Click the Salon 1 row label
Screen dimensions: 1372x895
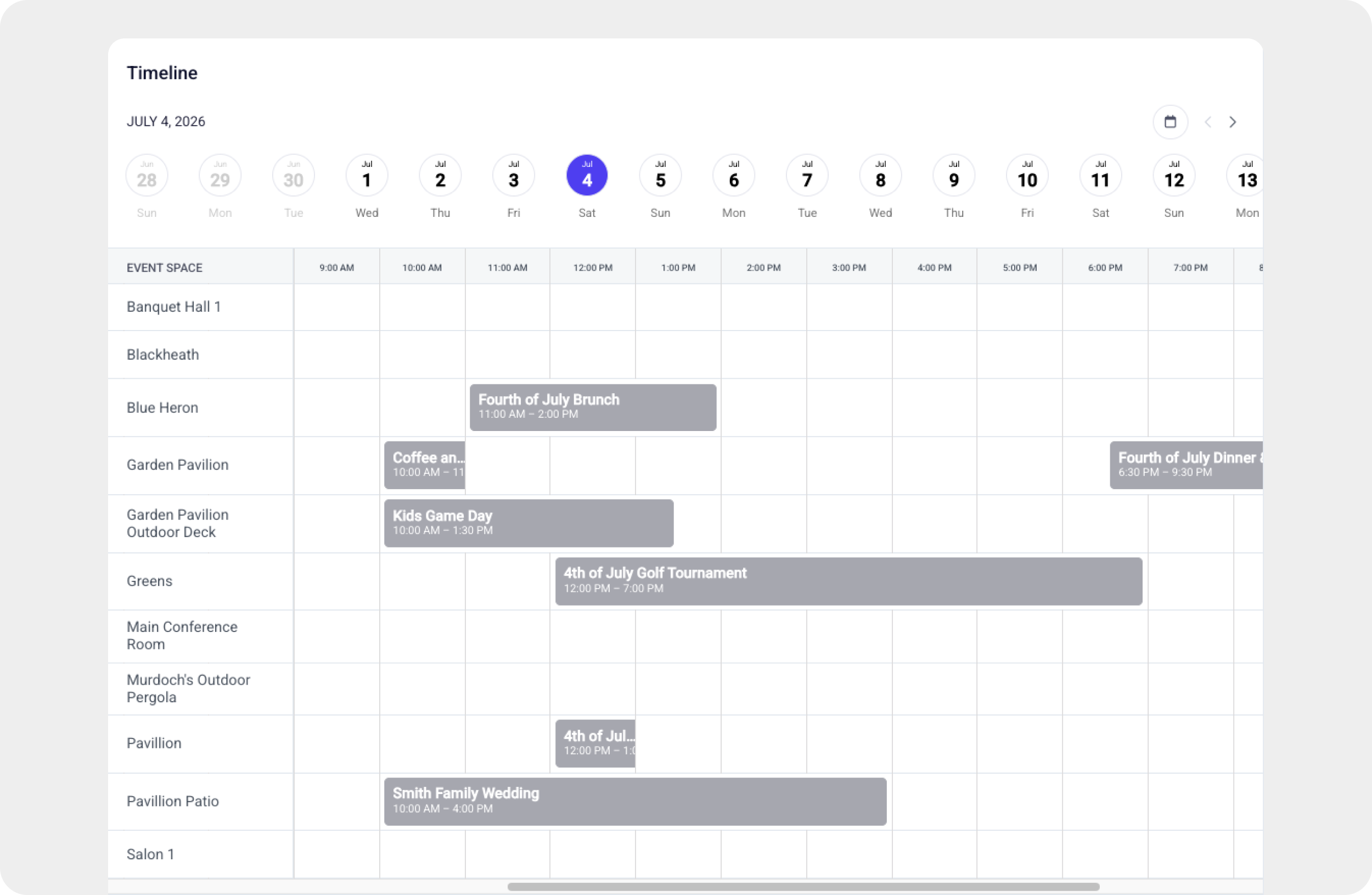pyautogui.click(x=150, y=854)
